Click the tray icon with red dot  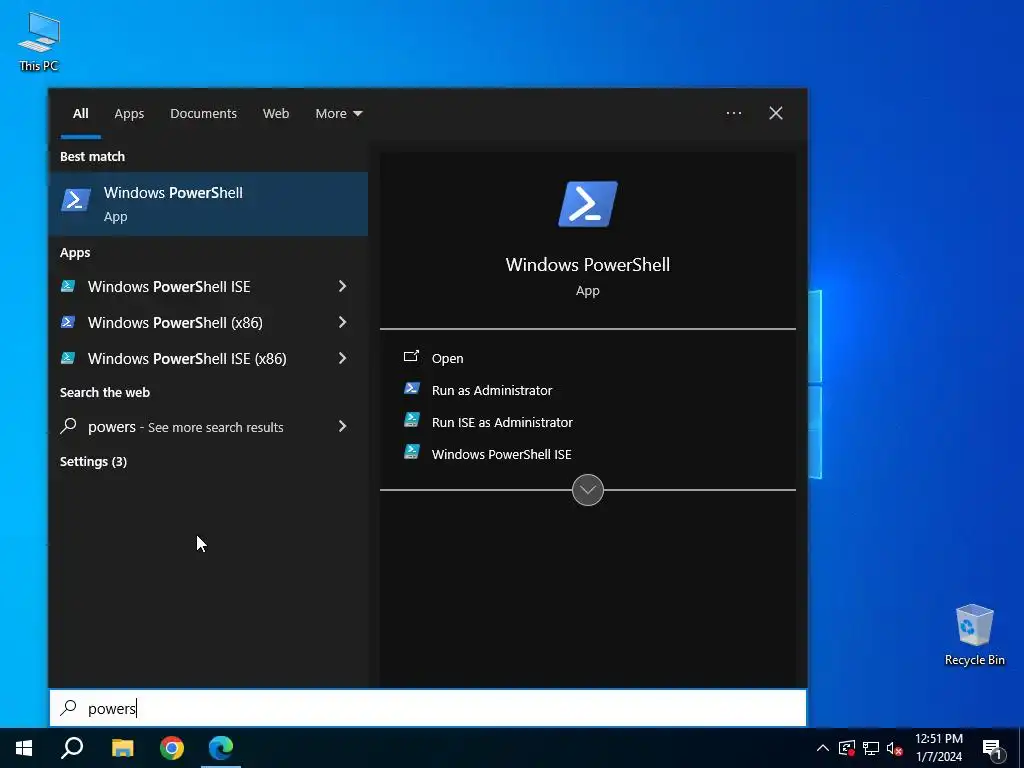pyautogui.click(x=847, y=748)
